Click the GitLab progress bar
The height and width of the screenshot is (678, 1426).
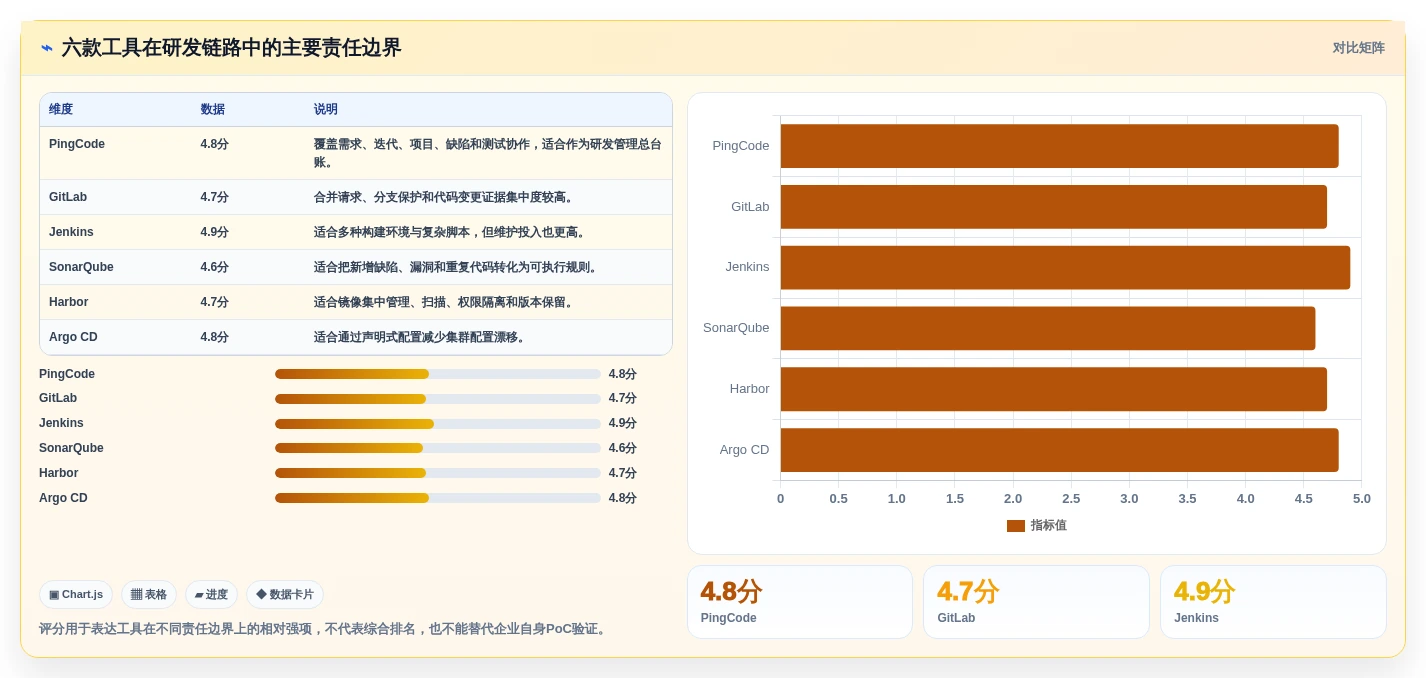438,399
